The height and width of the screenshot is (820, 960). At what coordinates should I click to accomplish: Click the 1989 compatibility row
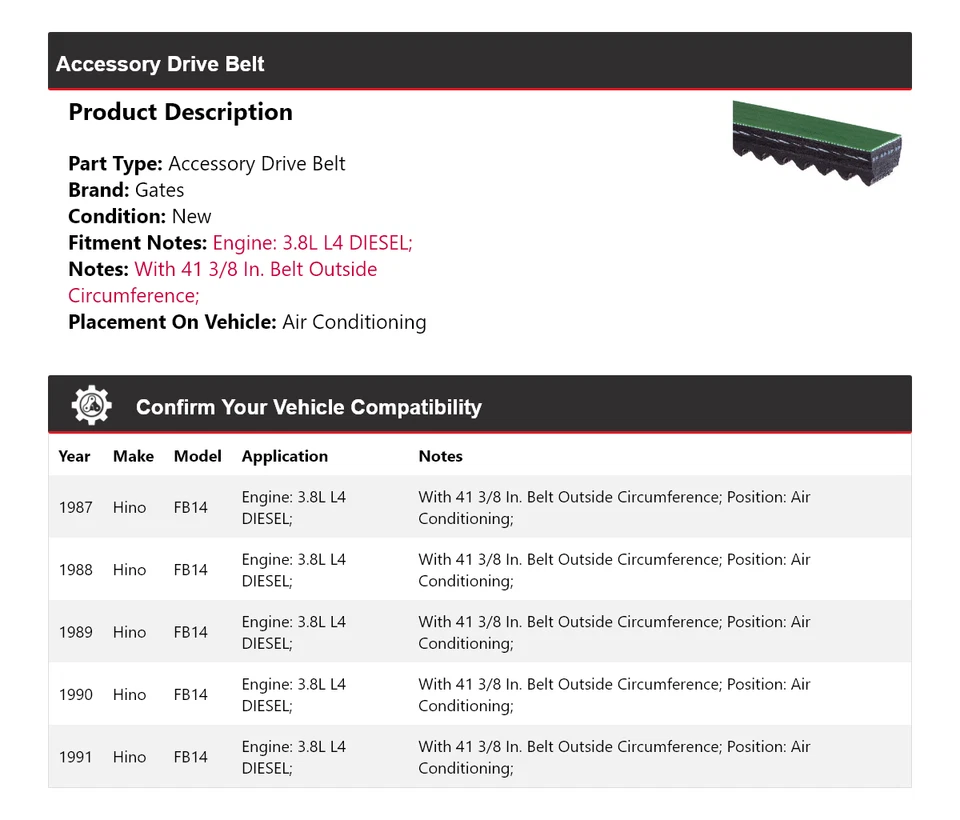(479, 632)
